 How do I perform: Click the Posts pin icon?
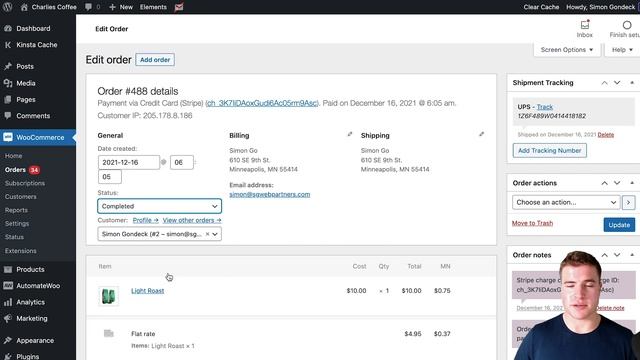(x=8, y=66)
